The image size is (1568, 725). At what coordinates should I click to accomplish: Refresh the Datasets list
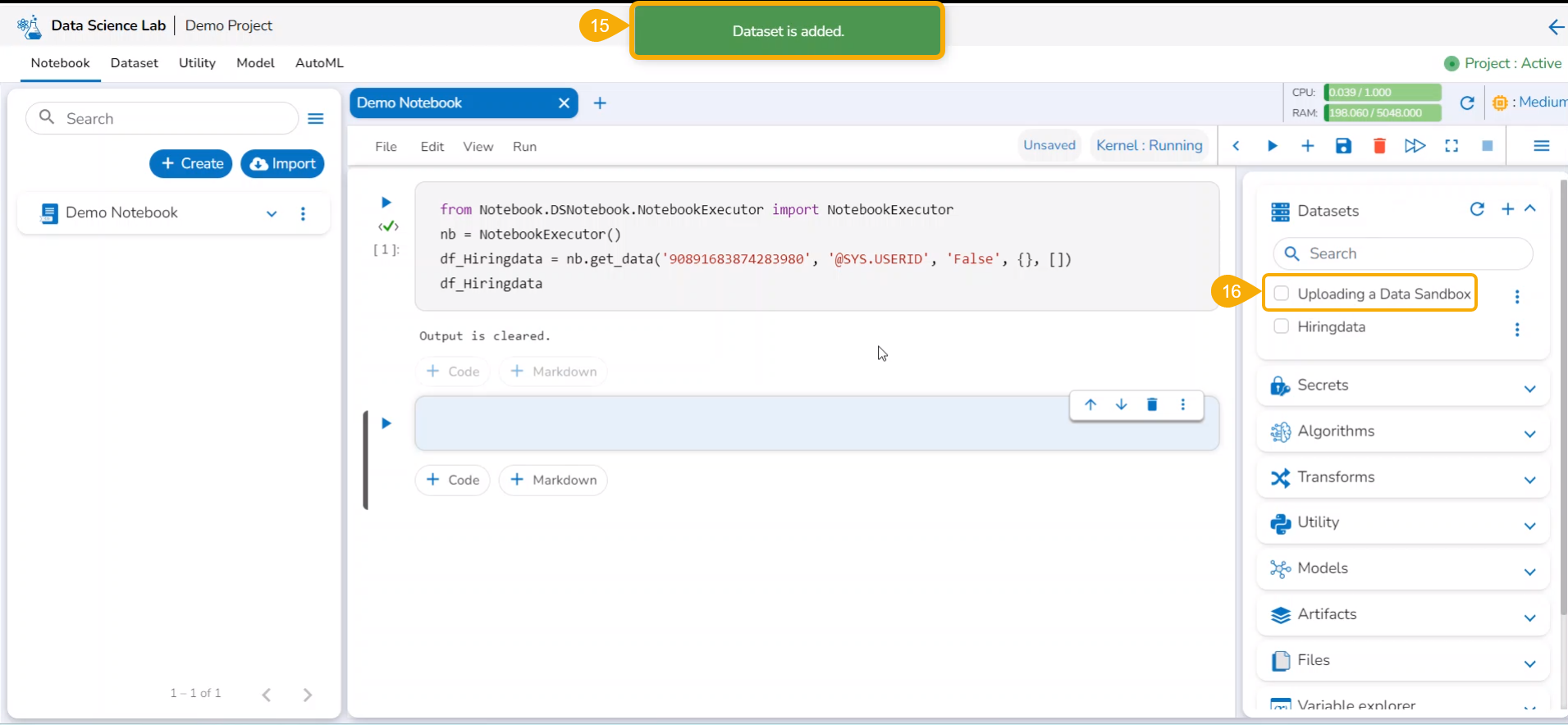pyautogui.click(x=1477, y=209)
